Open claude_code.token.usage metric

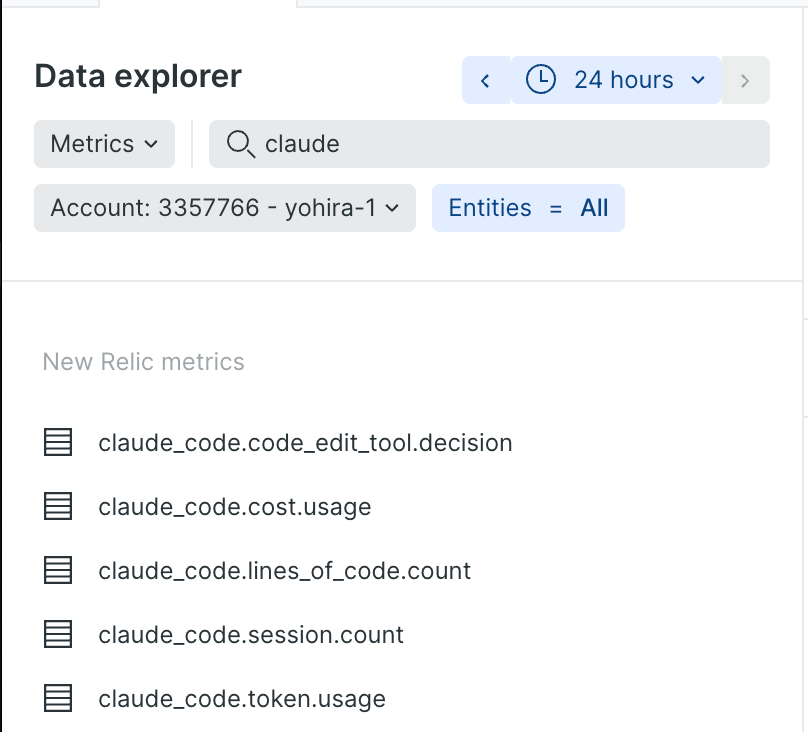[x=242, y=699]
